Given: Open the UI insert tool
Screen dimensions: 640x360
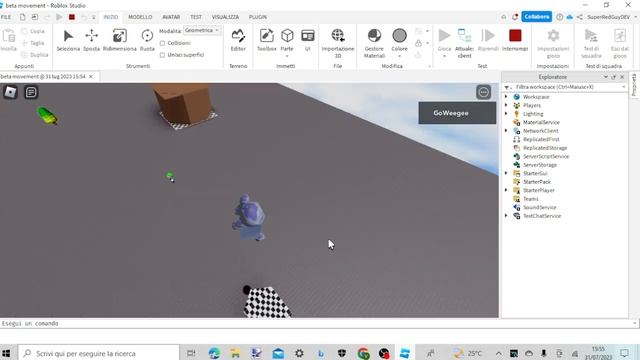Looking at the screenshot, I should 308,40.
